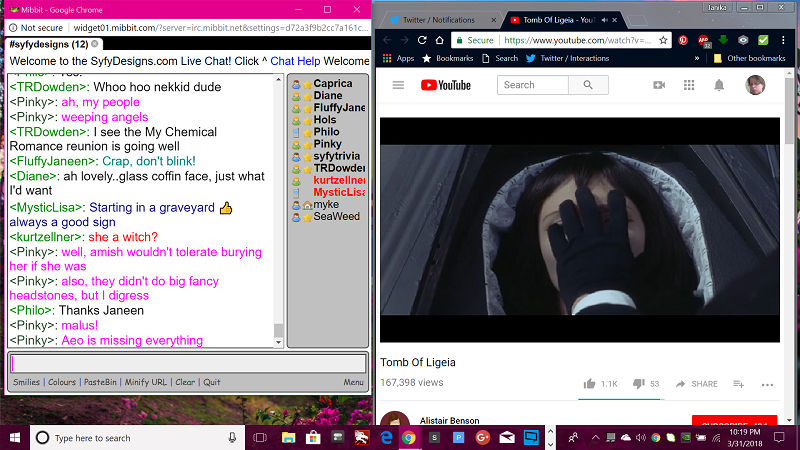Open a new Chrome tab
This screenshot has height=450, width=800.
(x=637, y=20)
